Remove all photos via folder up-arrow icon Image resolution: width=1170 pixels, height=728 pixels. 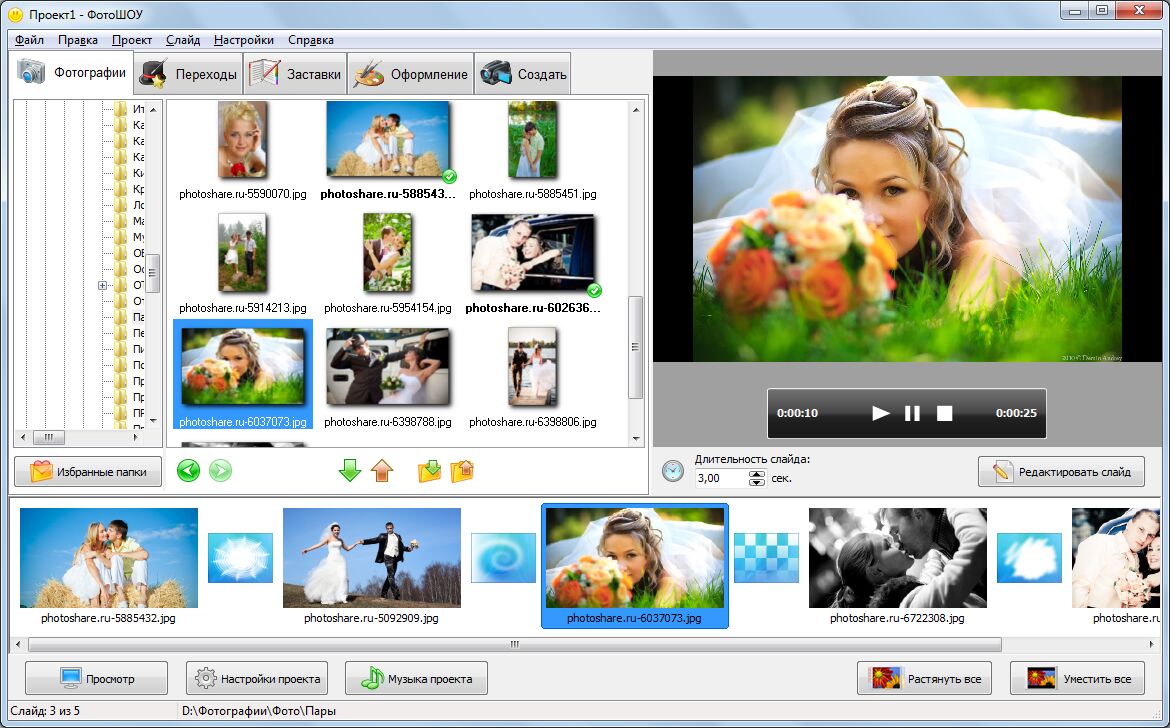462,470
